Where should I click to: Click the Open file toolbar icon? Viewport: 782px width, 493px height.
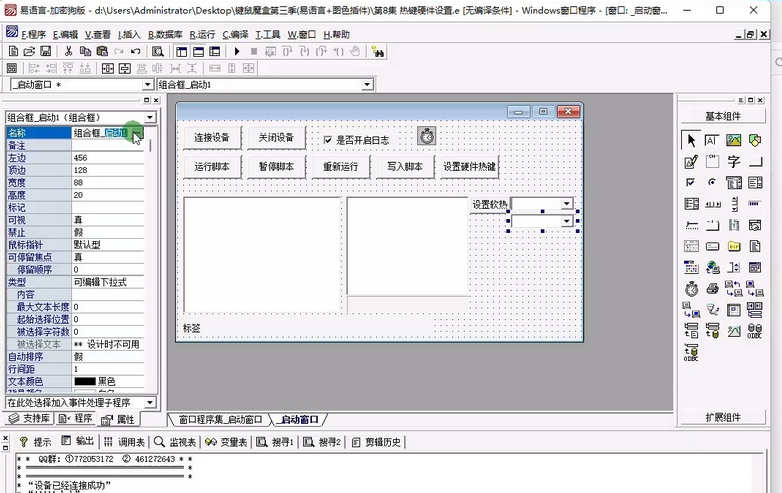point(29,51)
